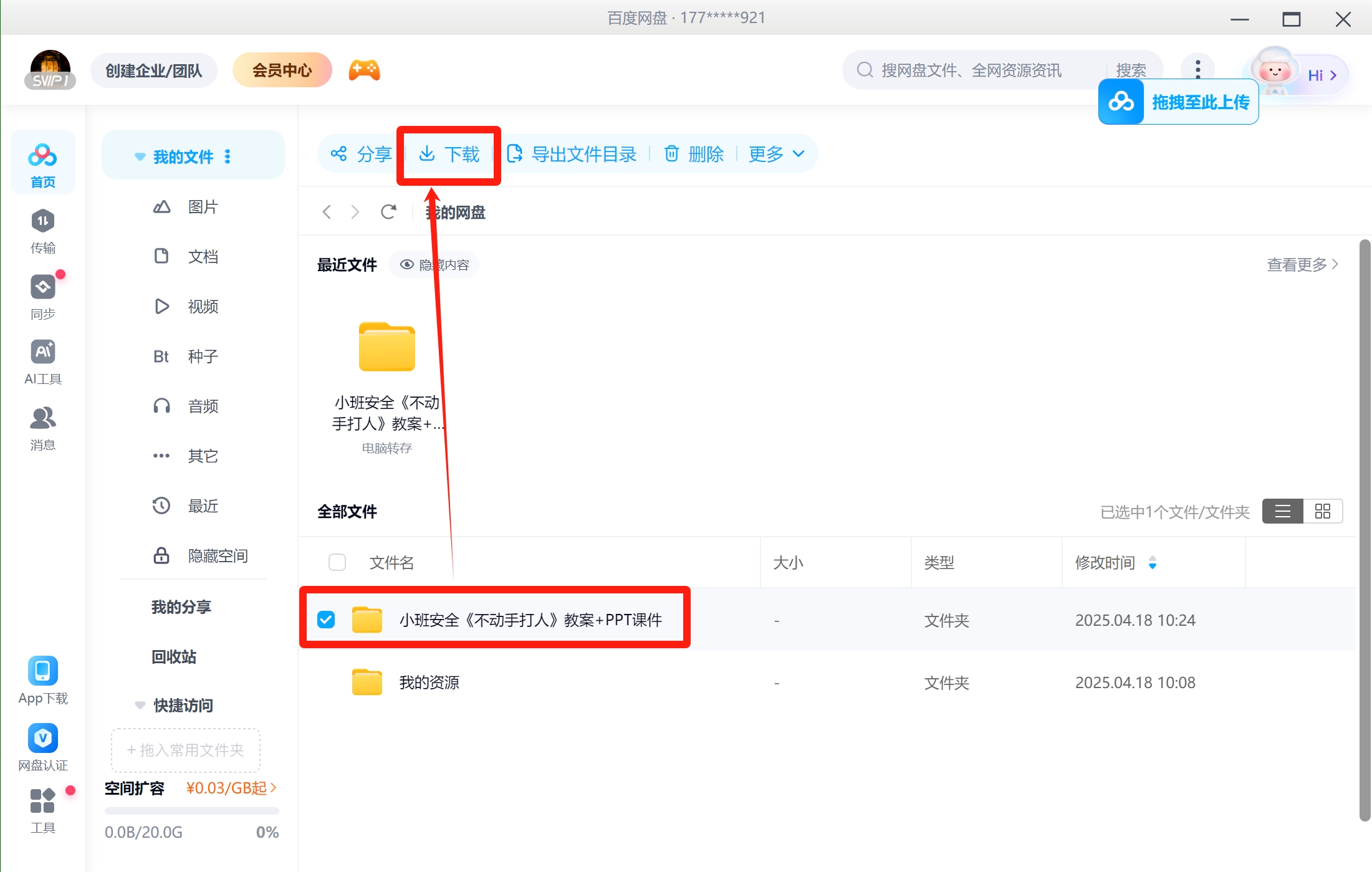
Task: Click the App下载 icon
Action: [x=42, y=681]
